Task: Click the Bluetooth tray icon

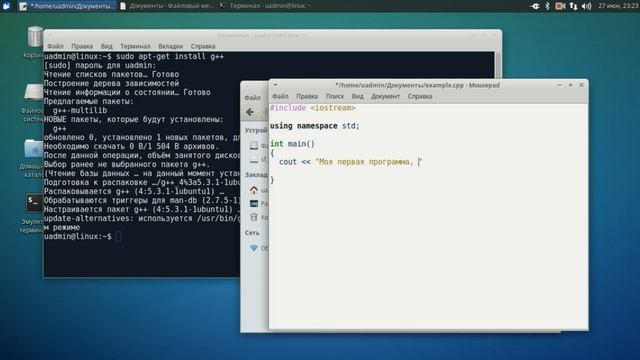Action: pyautogui.click(x=547, y=6)
